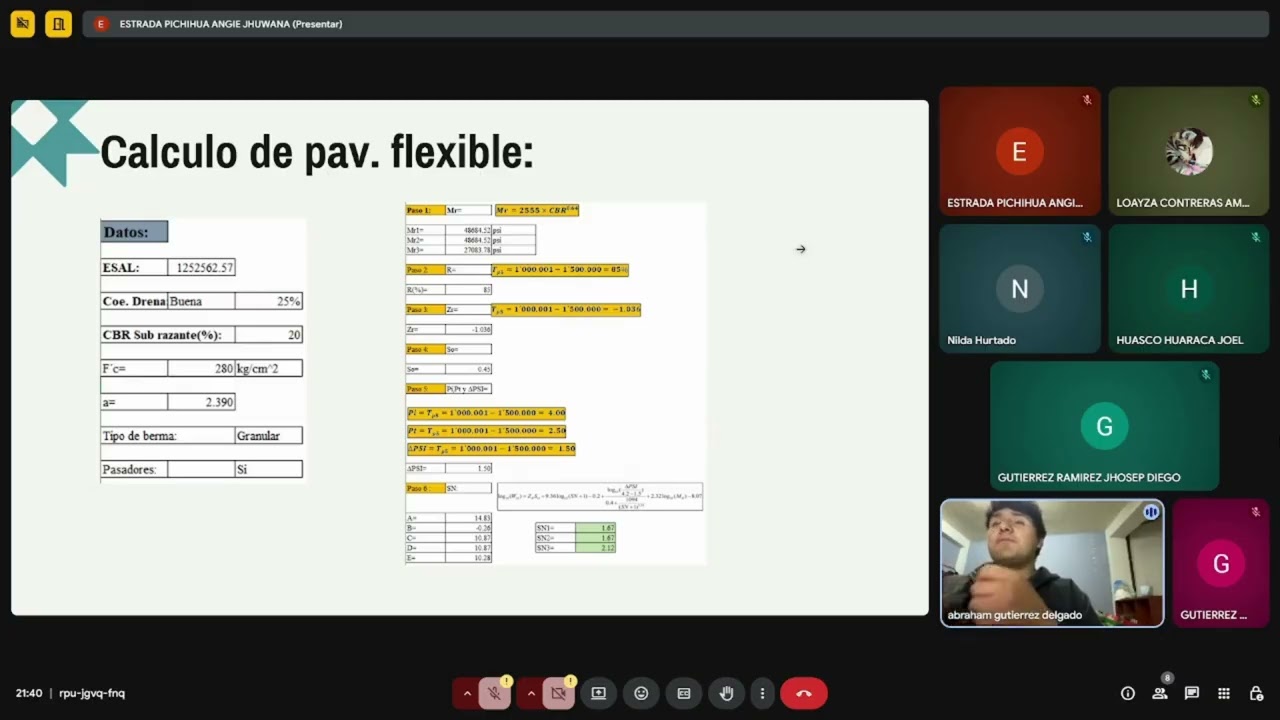Click the ESAL: label
The image size is (1280, 720).
(121, 268)
